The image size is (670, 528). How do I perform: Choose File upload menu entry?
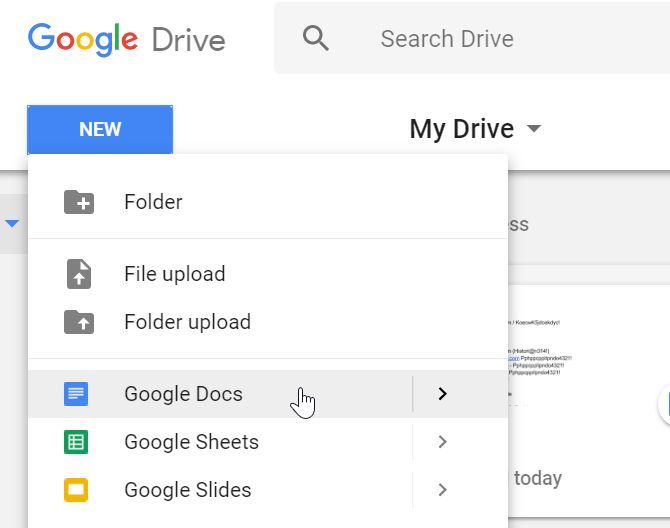[x=175, y=274]
